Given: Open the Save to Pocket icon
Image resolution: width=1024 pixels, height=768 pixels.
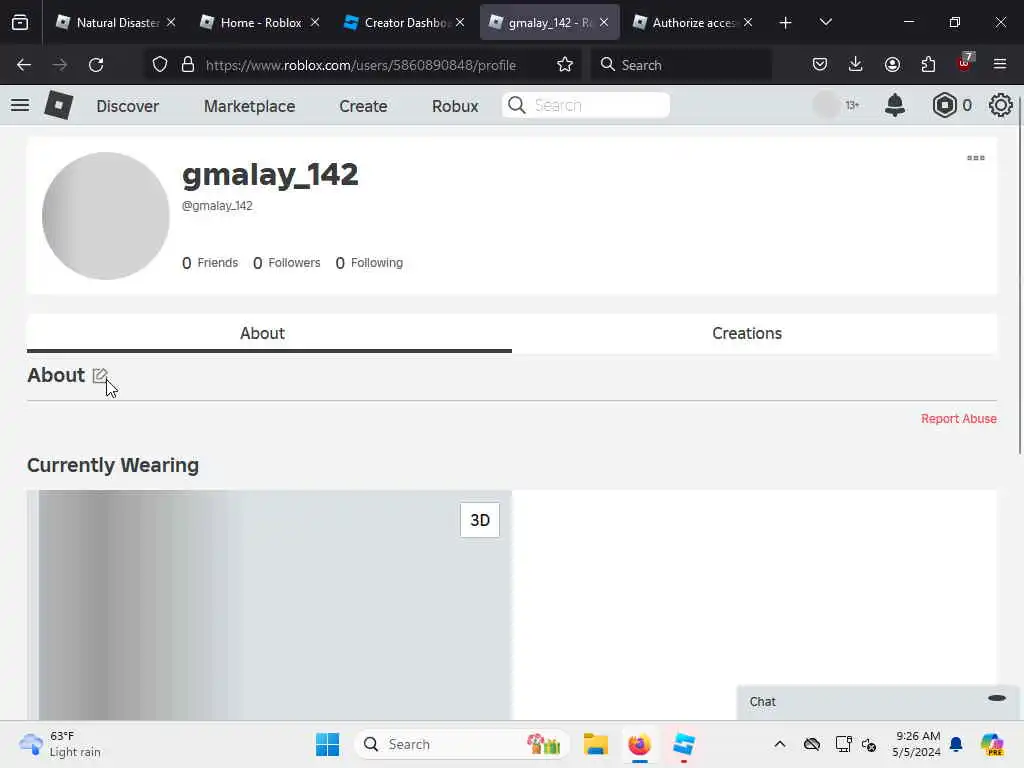Looking at the screenshot, I should point(820,64).
